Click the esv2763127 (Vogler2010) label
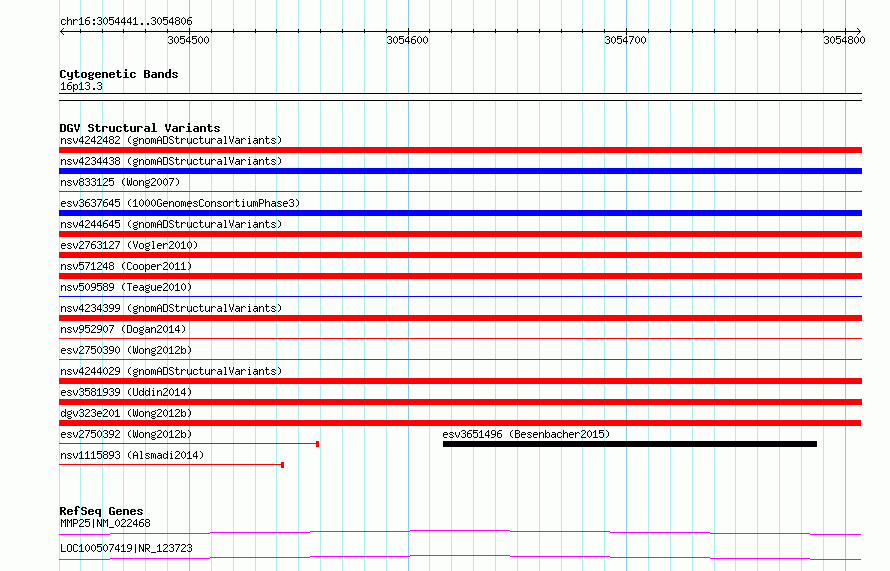The image size is (890, 571). point(129,245)
